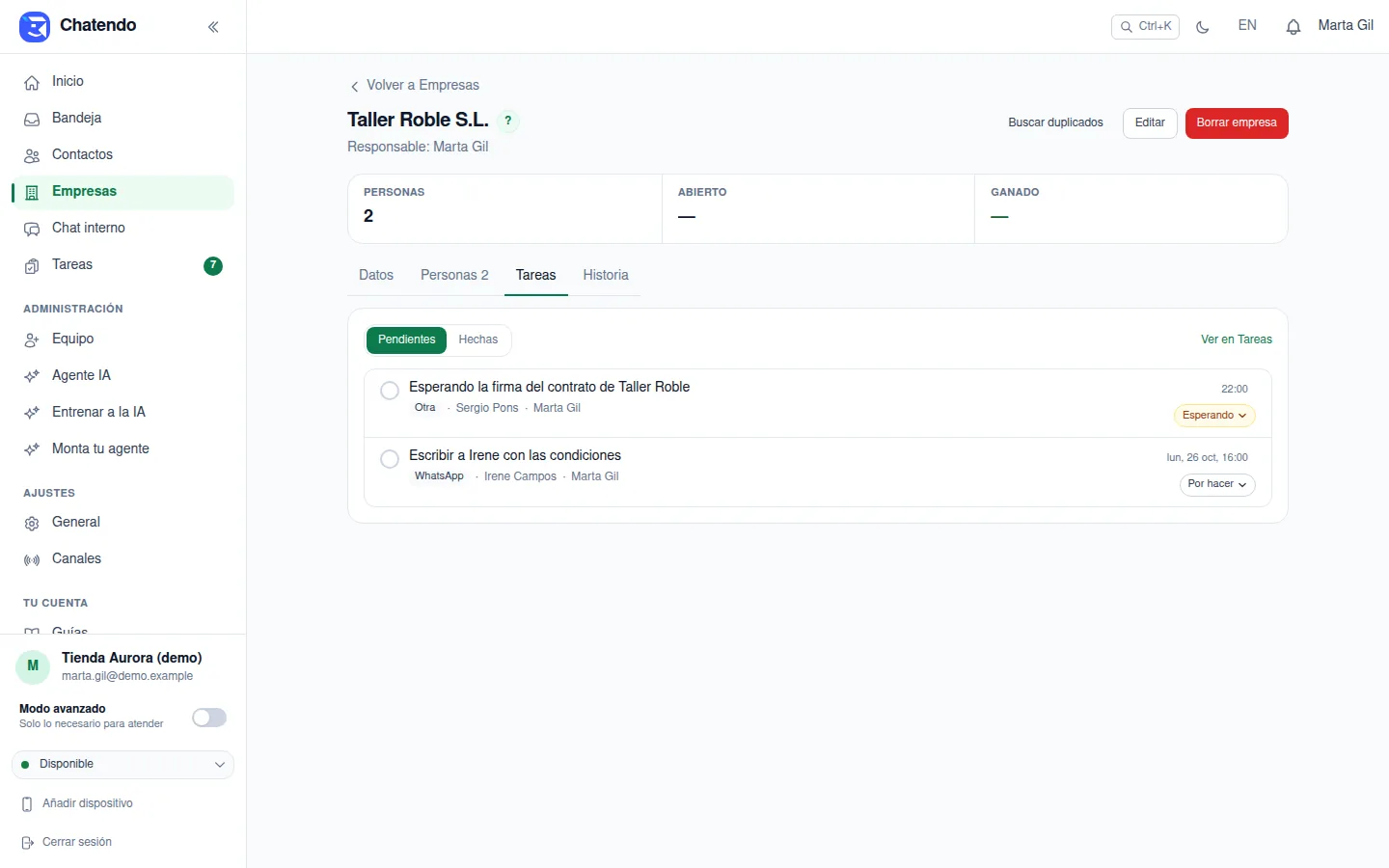
Task: Open Inicio from the sidebar
Action: (123, 82)
